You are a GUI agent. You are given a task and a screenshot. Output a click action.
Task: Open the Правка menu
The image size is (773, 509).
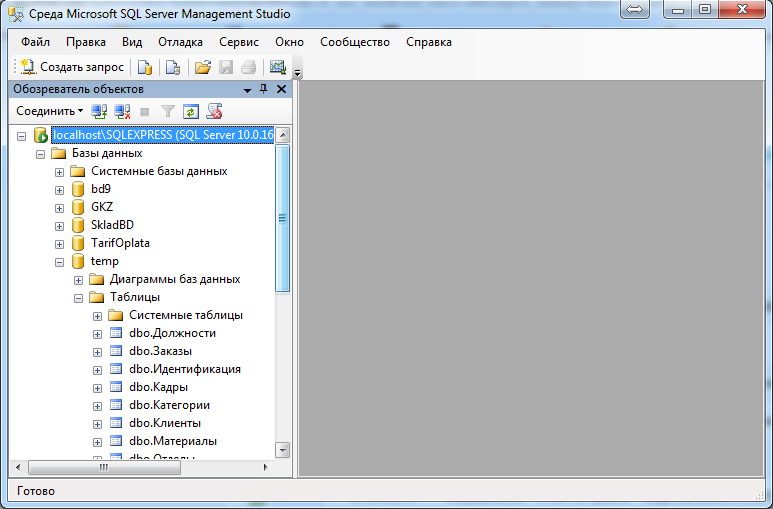86,42
